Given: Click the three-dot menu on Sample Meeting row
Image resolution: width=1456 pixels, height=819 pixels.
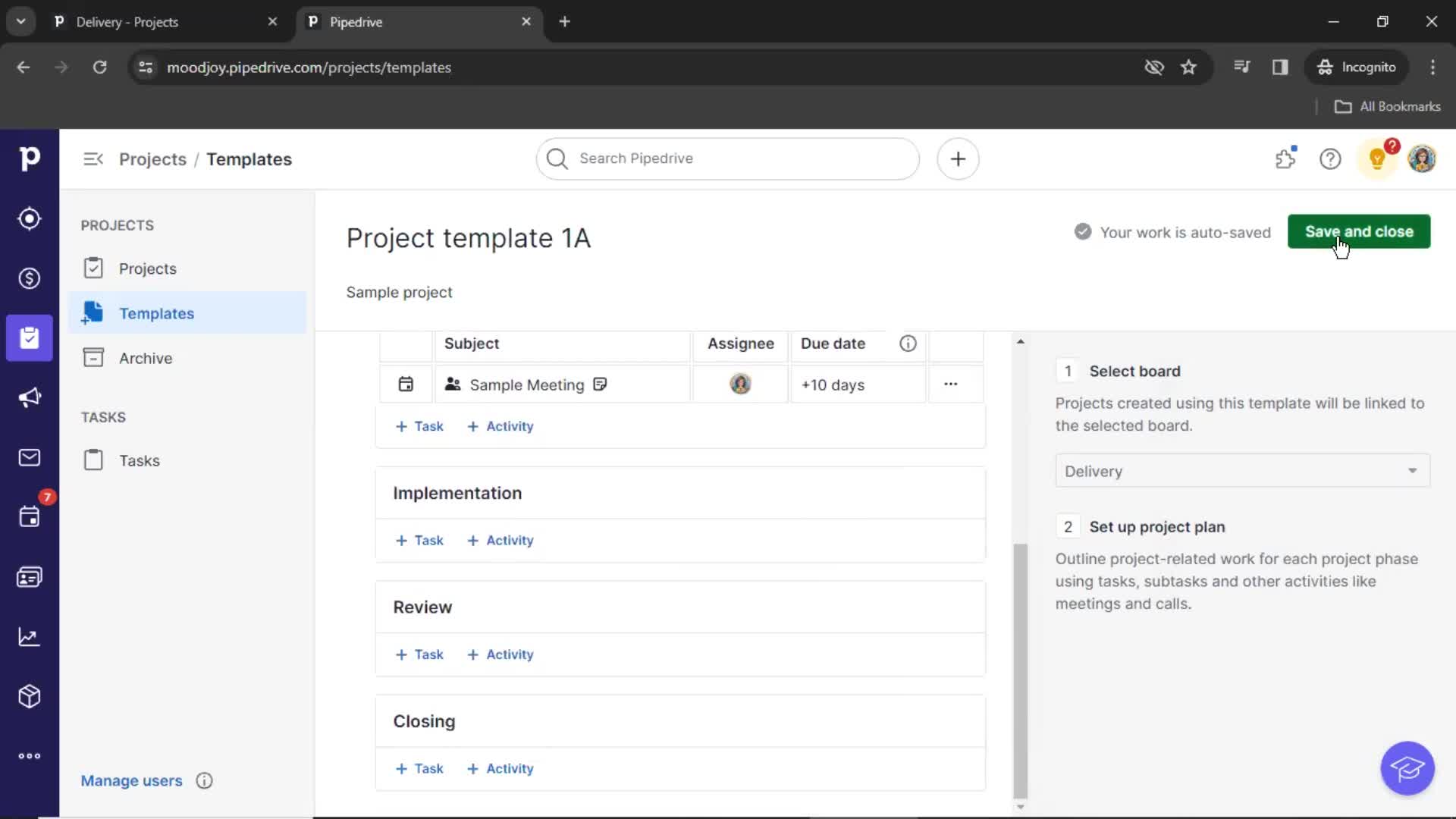Looking at the screenshot, I should click(950, 384).
